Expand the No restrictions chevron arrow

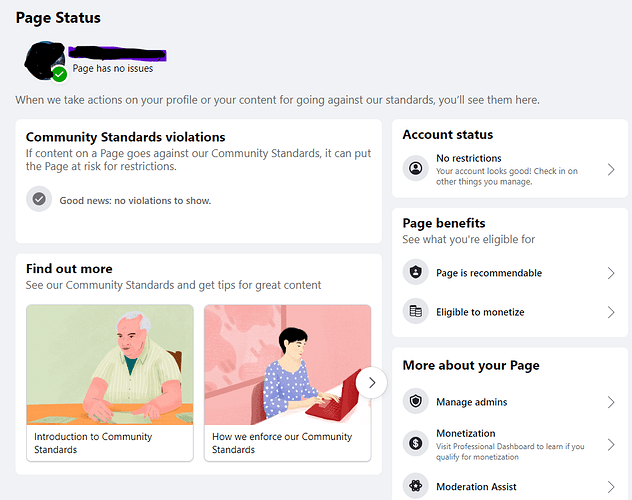pos(611,170)
